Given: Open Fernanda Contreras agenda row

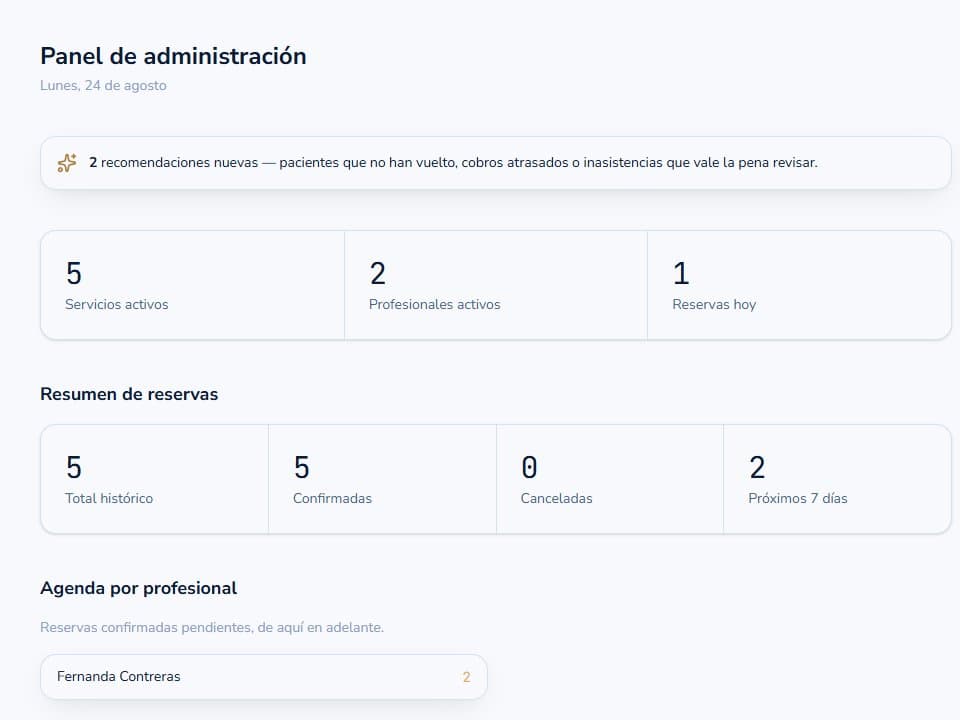Looking at the screenshot, I should pos(264,677).
